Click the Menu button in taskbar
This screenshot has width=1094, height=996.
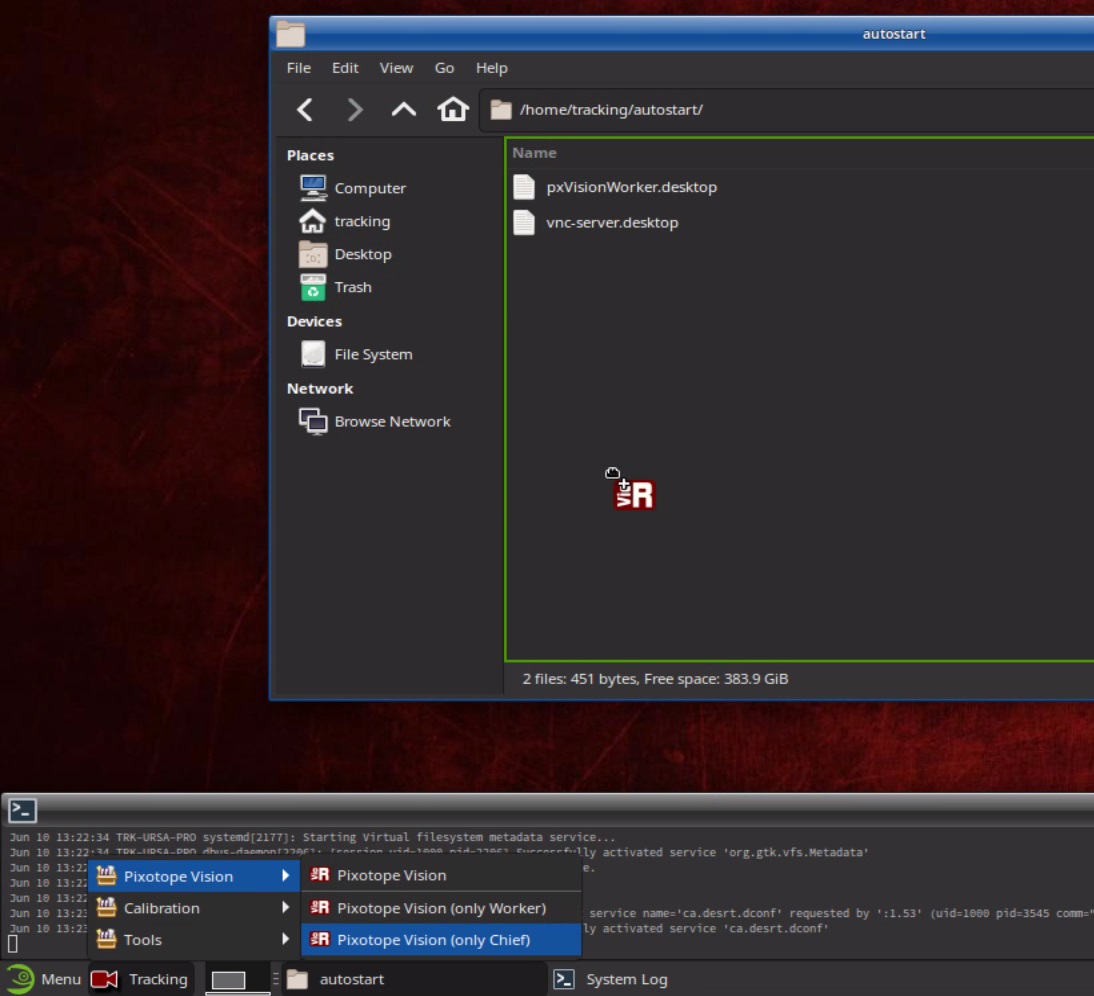[x=45, y=979]
